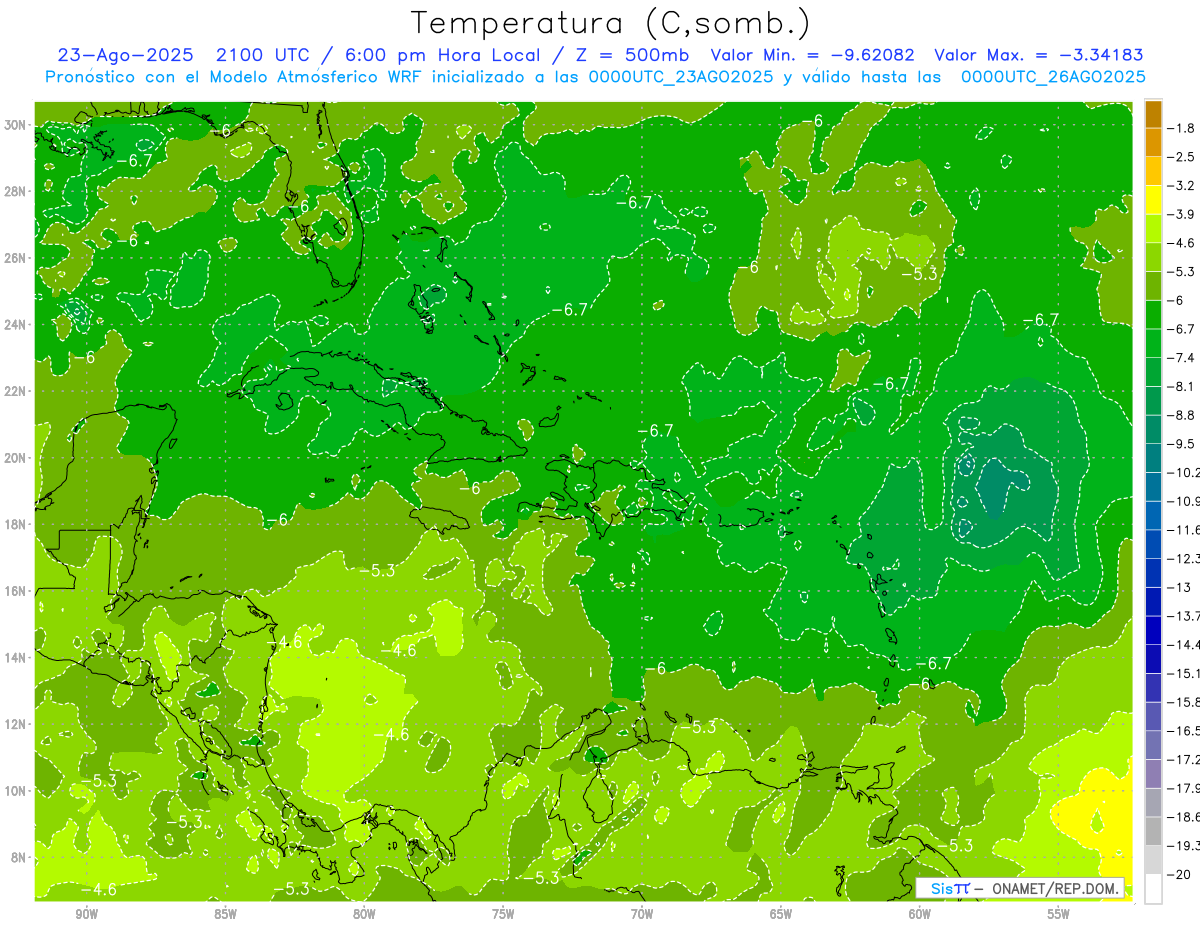Click the "12N" latitude axis label
The height and width of the screenshot is (927, 1200).
pos(16,724)
